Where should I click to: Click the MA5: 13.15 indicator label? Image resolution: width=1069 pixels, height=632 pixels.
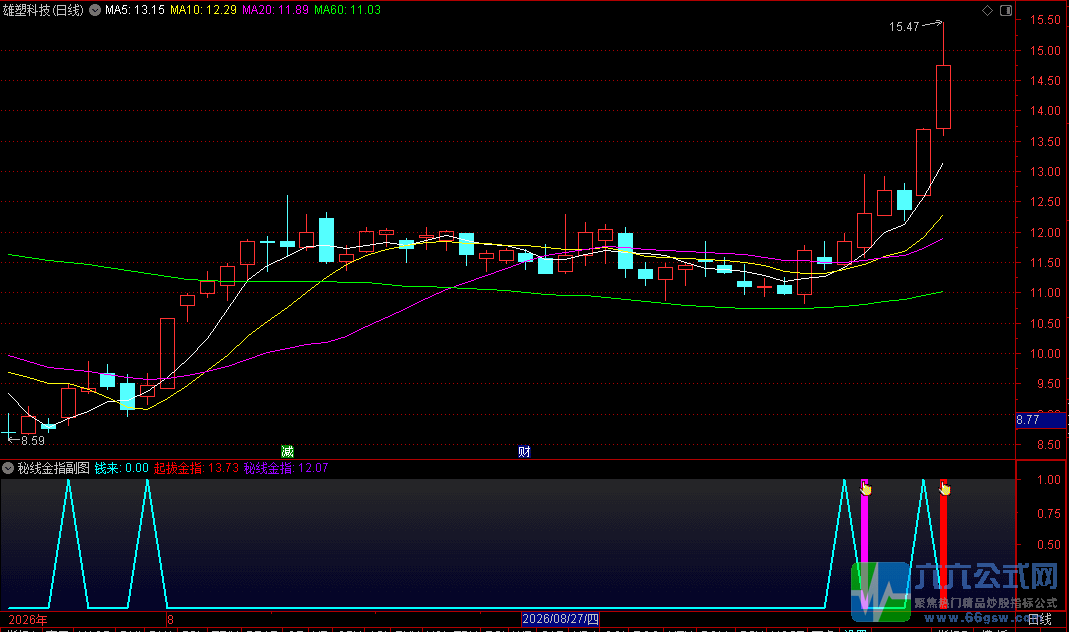coord(135,10)
